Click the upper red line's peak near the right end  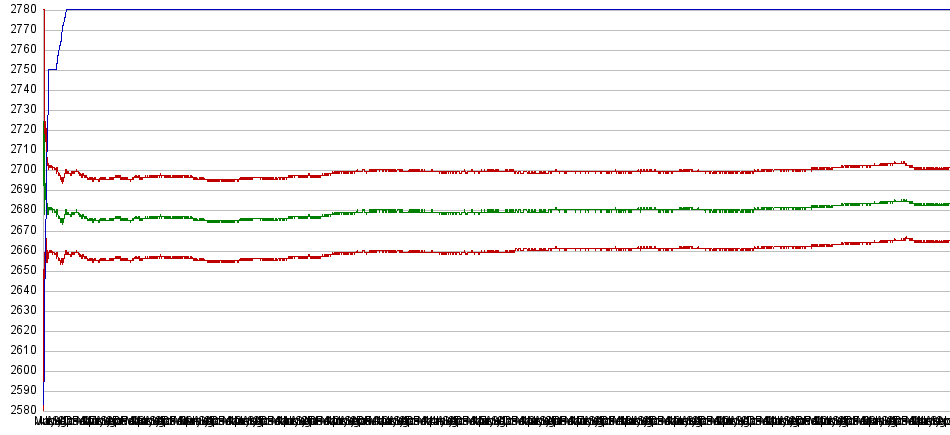coord(903,162)
